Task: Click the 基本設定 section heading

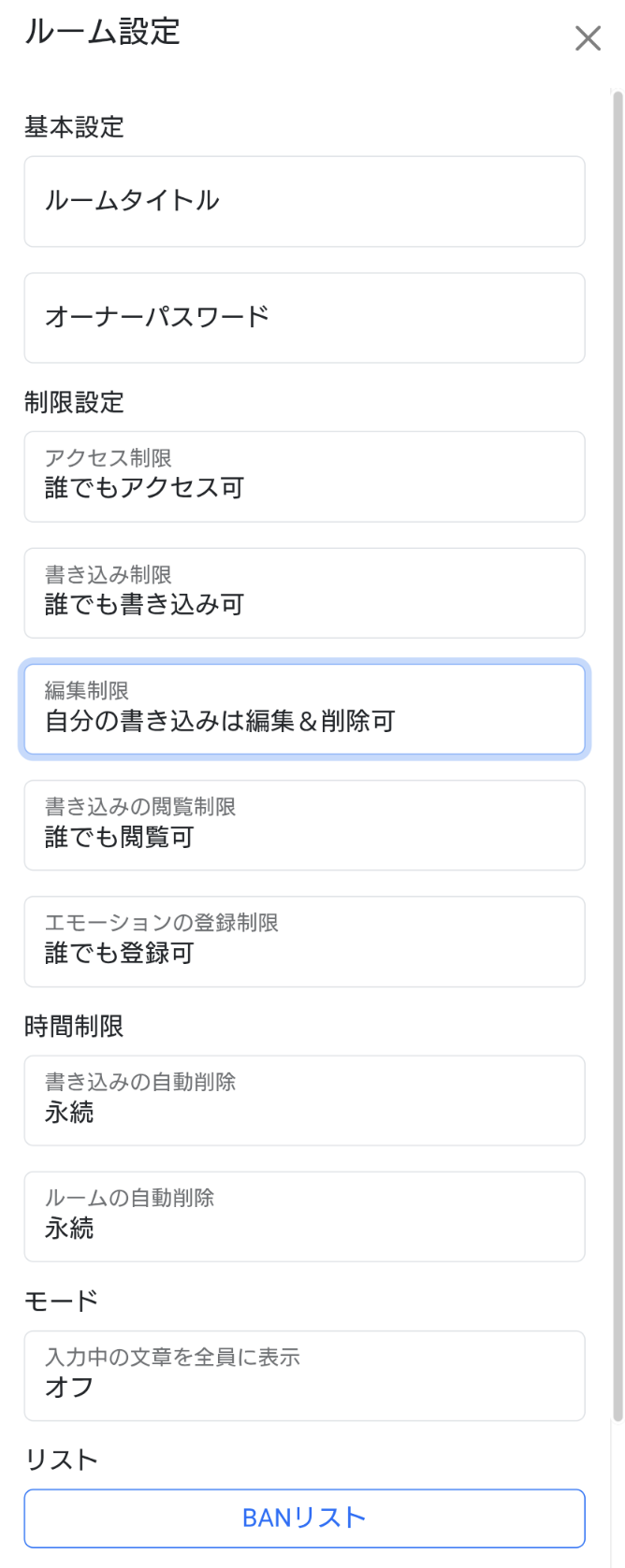Action: (x=74, y=127)
